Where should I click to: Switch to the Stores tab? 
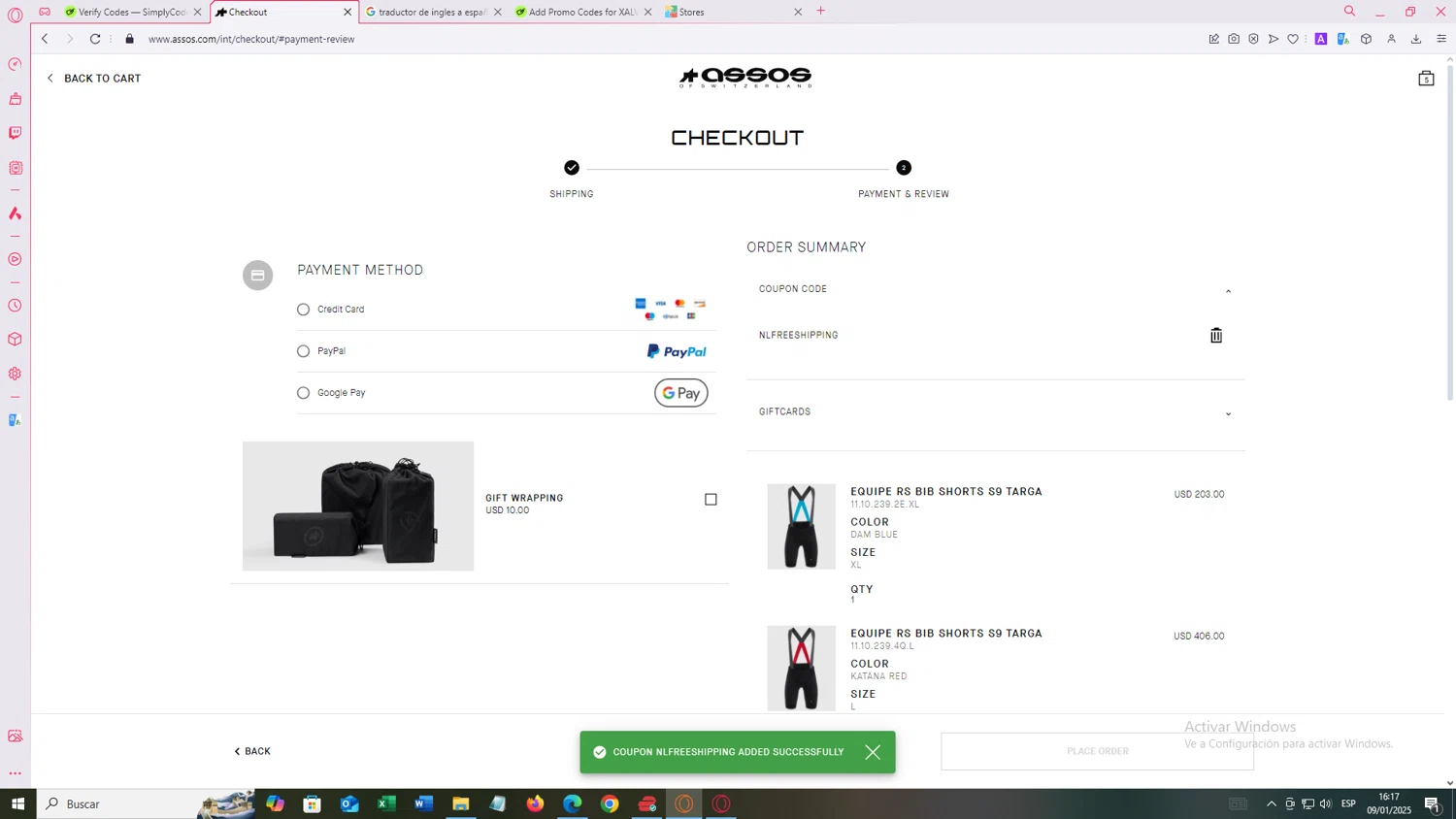point(733,12)
